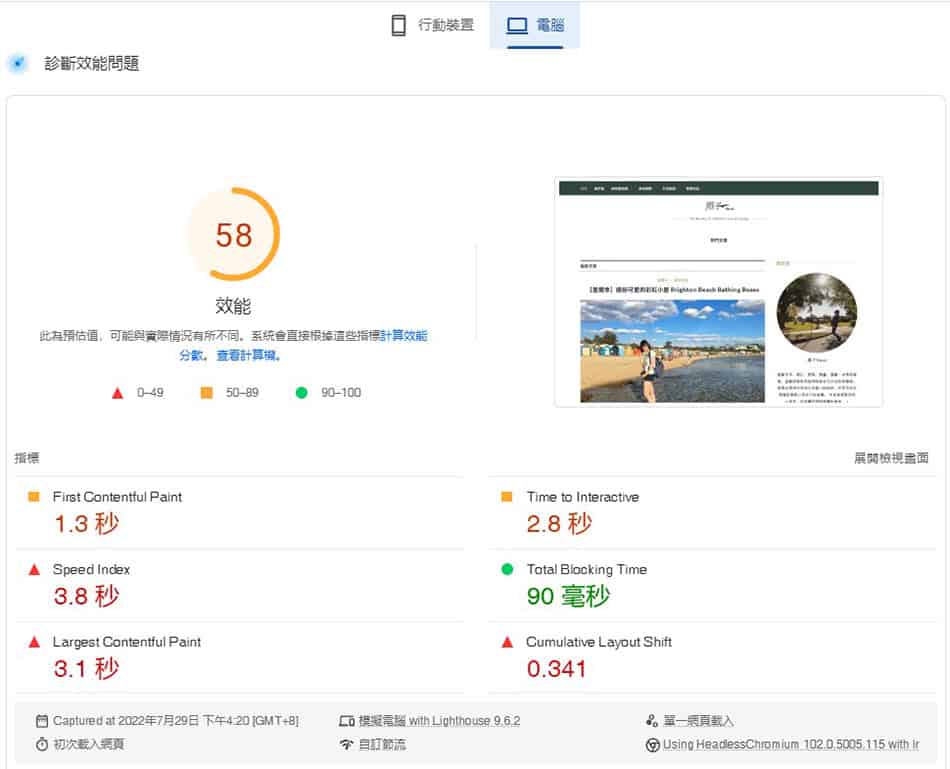The image size is (950, 769).
Task: Click the orange square beside First Contentful Paint
Action: pos(33,496)
